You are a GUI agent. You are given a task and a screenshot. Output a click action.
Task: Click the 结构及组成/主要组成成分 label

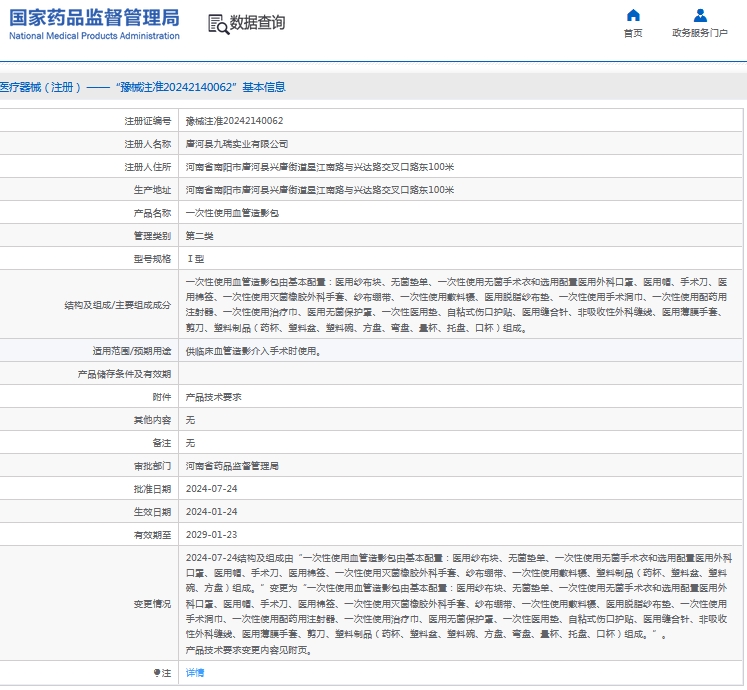pyautogui.click(x=118, y=305)
